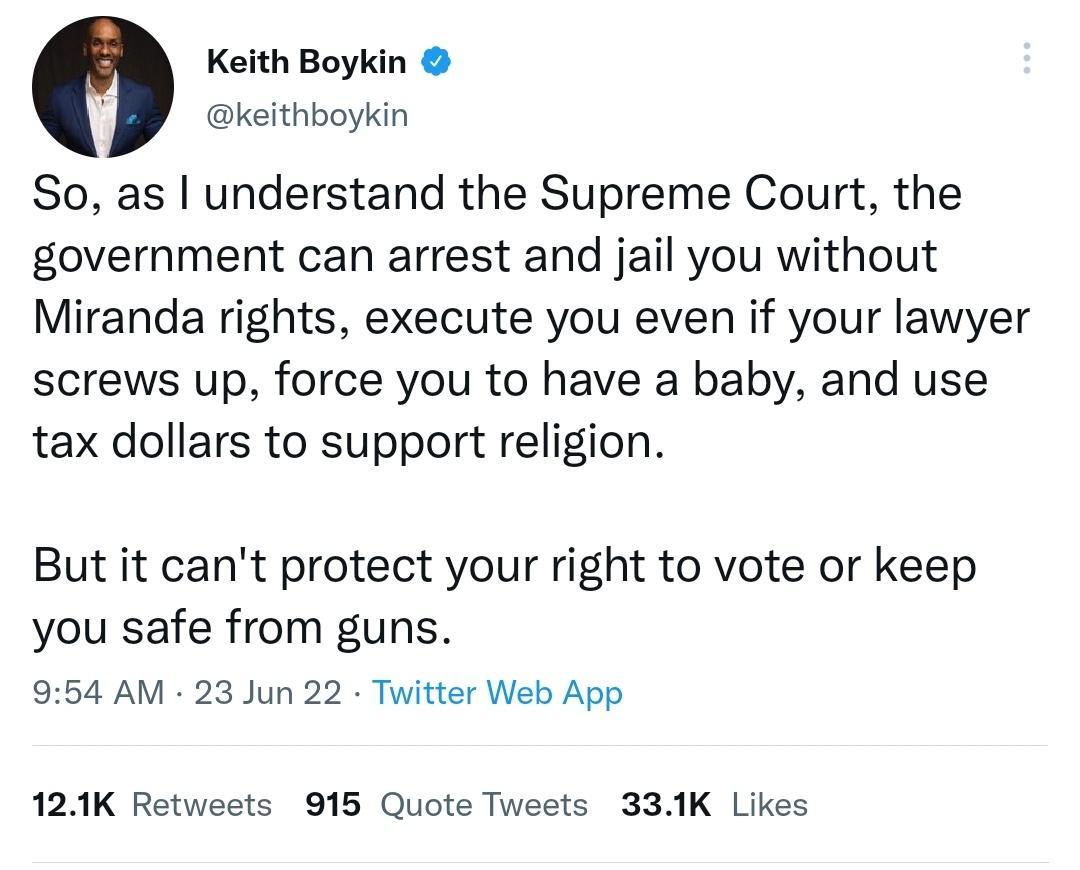Click the blue checkmark to view verification info
Screen dimensions: 1080x870
437,61
